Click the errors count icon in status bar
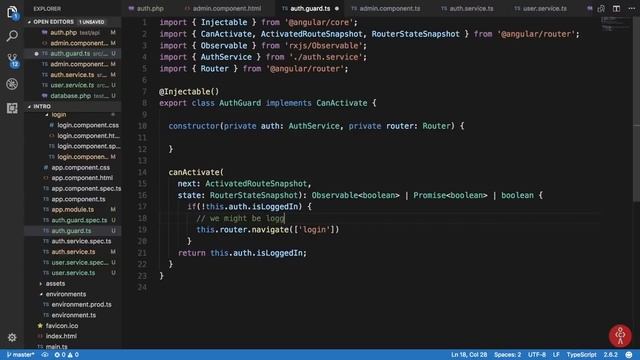The height and width of the screenshot is (360, 640). (60, 355)
